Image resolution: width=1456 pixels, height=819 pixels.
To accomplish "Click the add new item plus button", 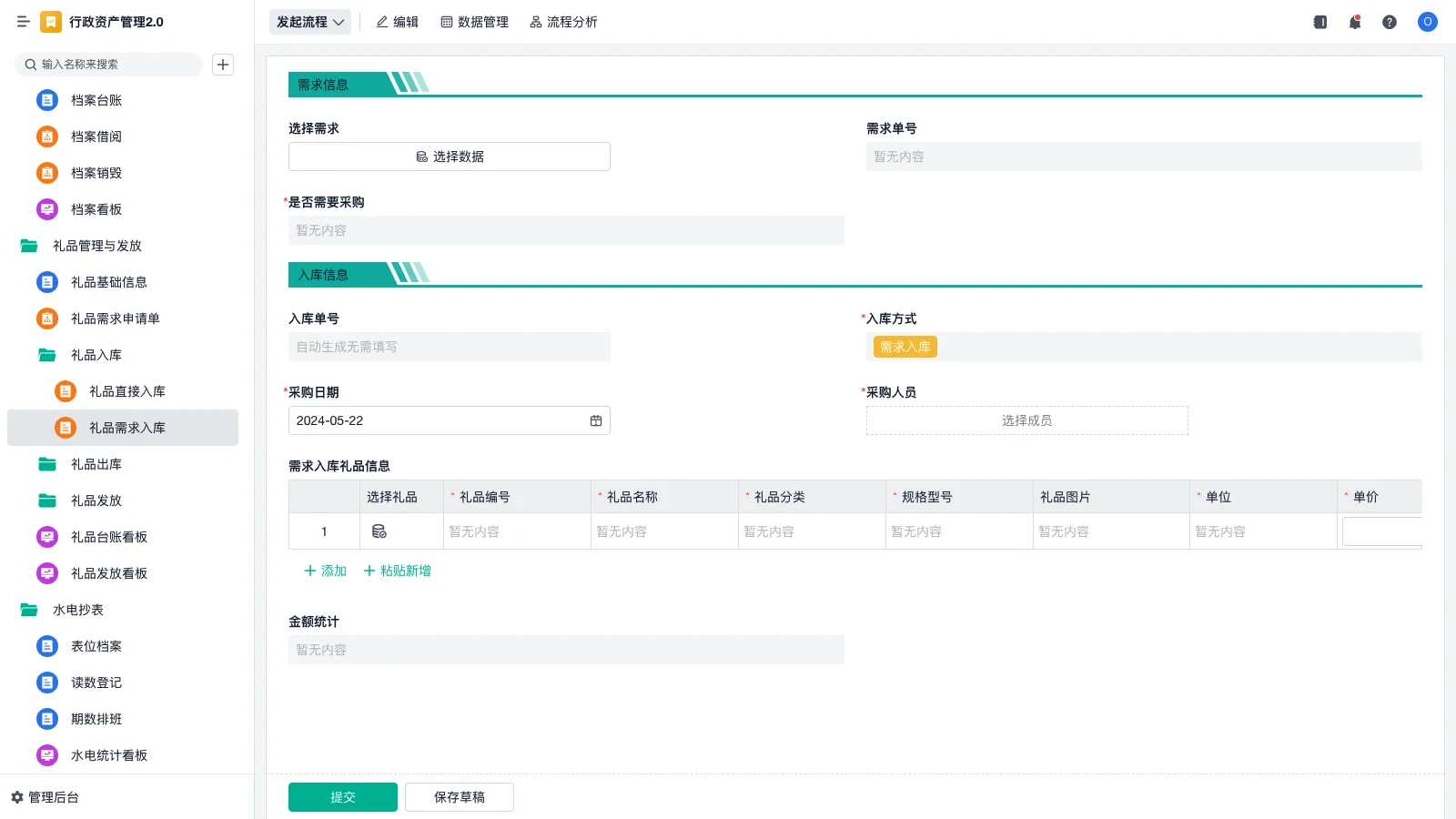I will click(x=223, y=65).
